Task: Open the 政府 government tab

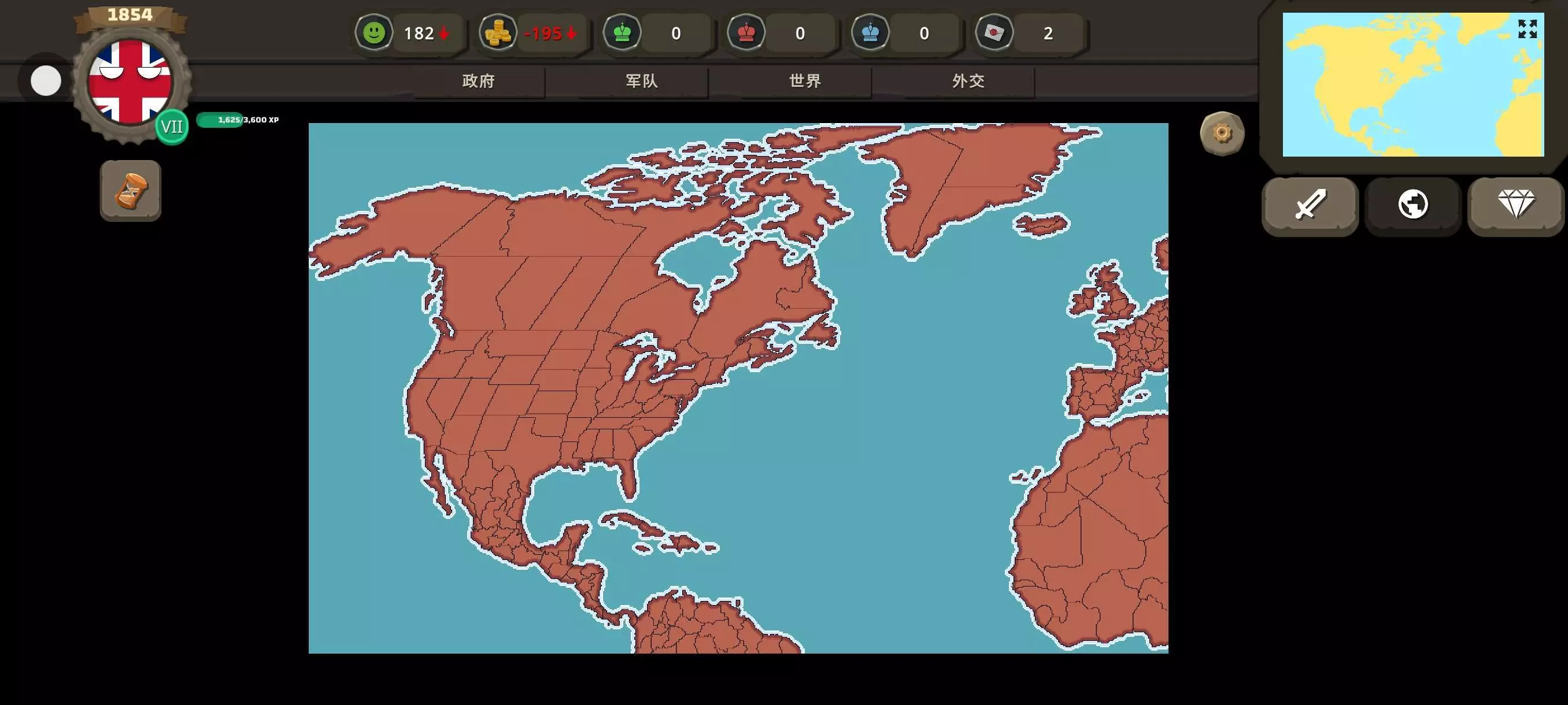Action: pos(478,81)
